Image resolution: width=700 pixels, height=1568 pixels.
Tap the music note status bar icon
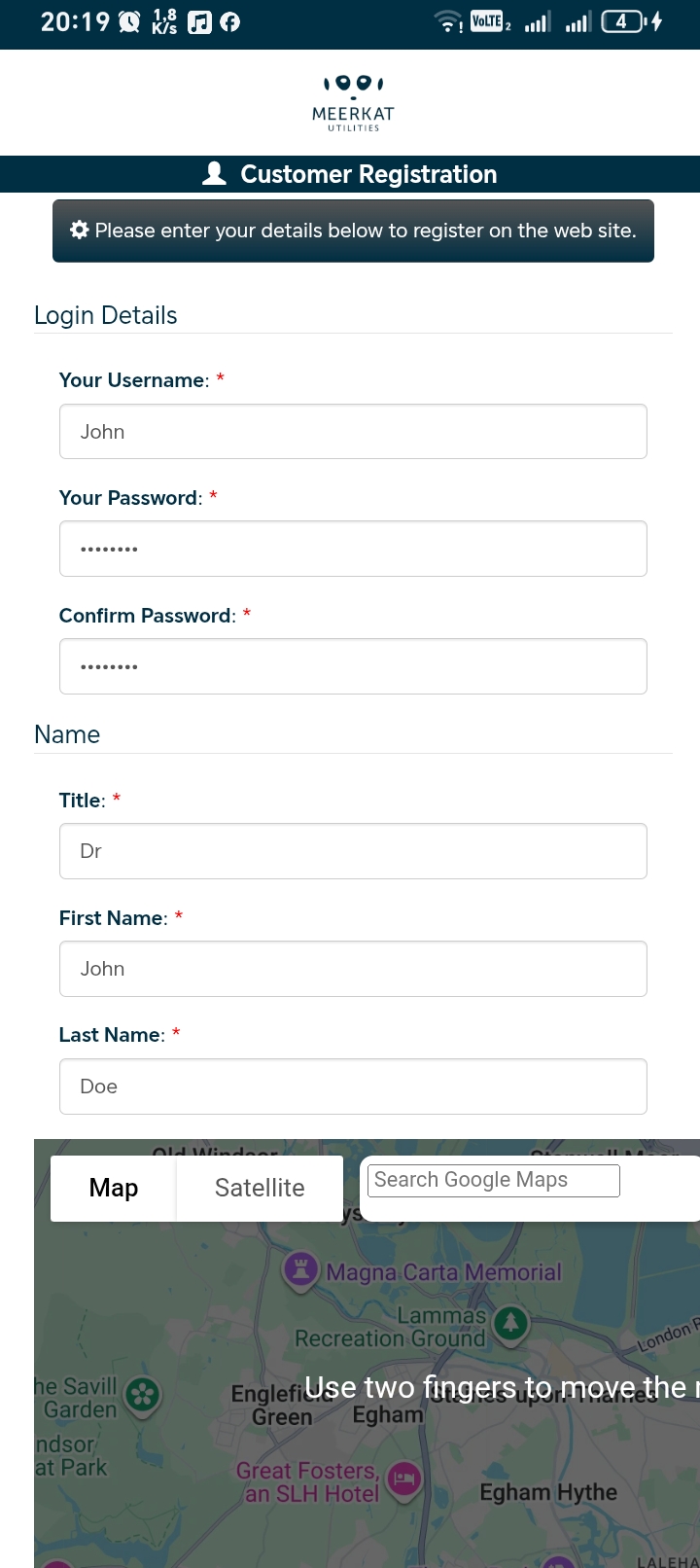click(x=199, y=21)
